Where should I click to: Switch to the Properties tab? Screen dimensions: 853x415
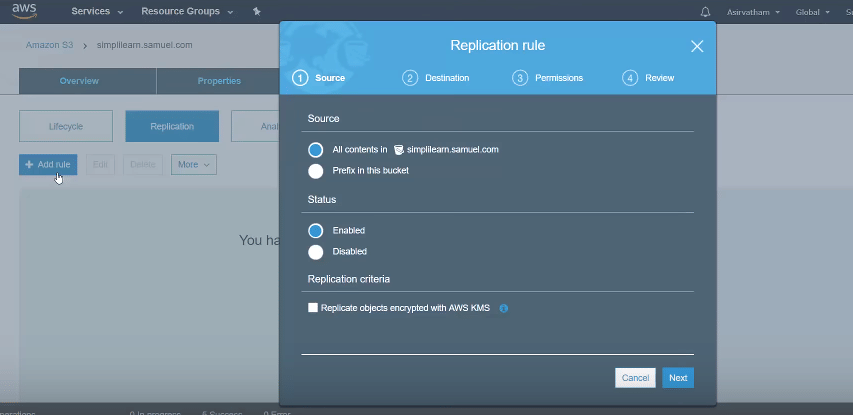click(218, 81)
